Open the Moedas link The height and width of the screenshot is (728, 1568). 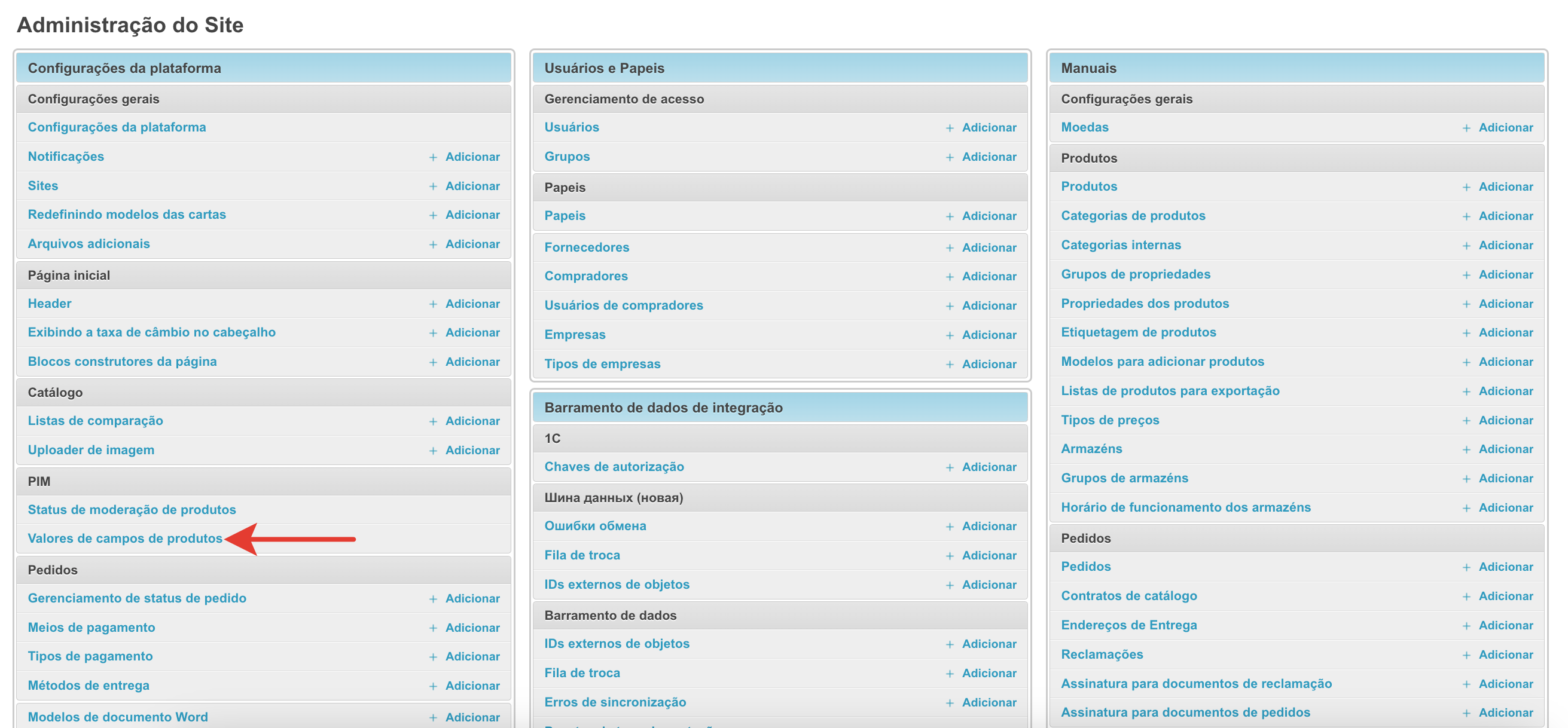tap(1085, 127)
